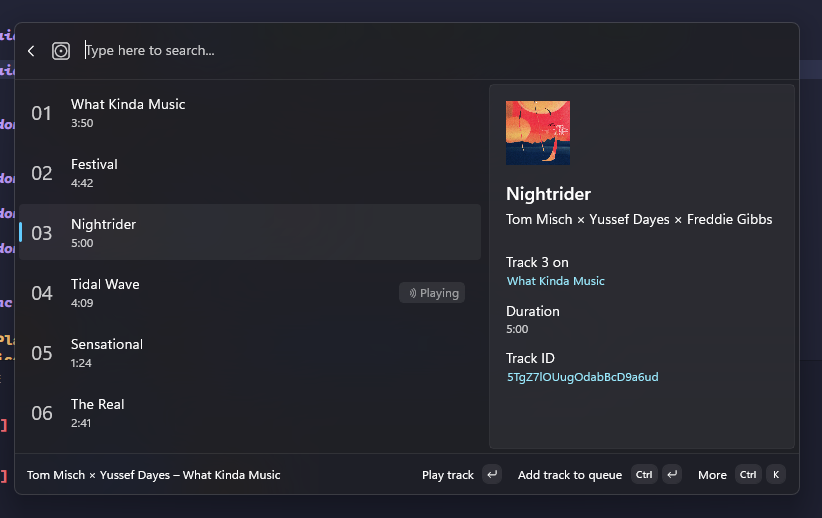Click the Nightrider title in details panel
The image size is (822, 518).
[548, 194]
